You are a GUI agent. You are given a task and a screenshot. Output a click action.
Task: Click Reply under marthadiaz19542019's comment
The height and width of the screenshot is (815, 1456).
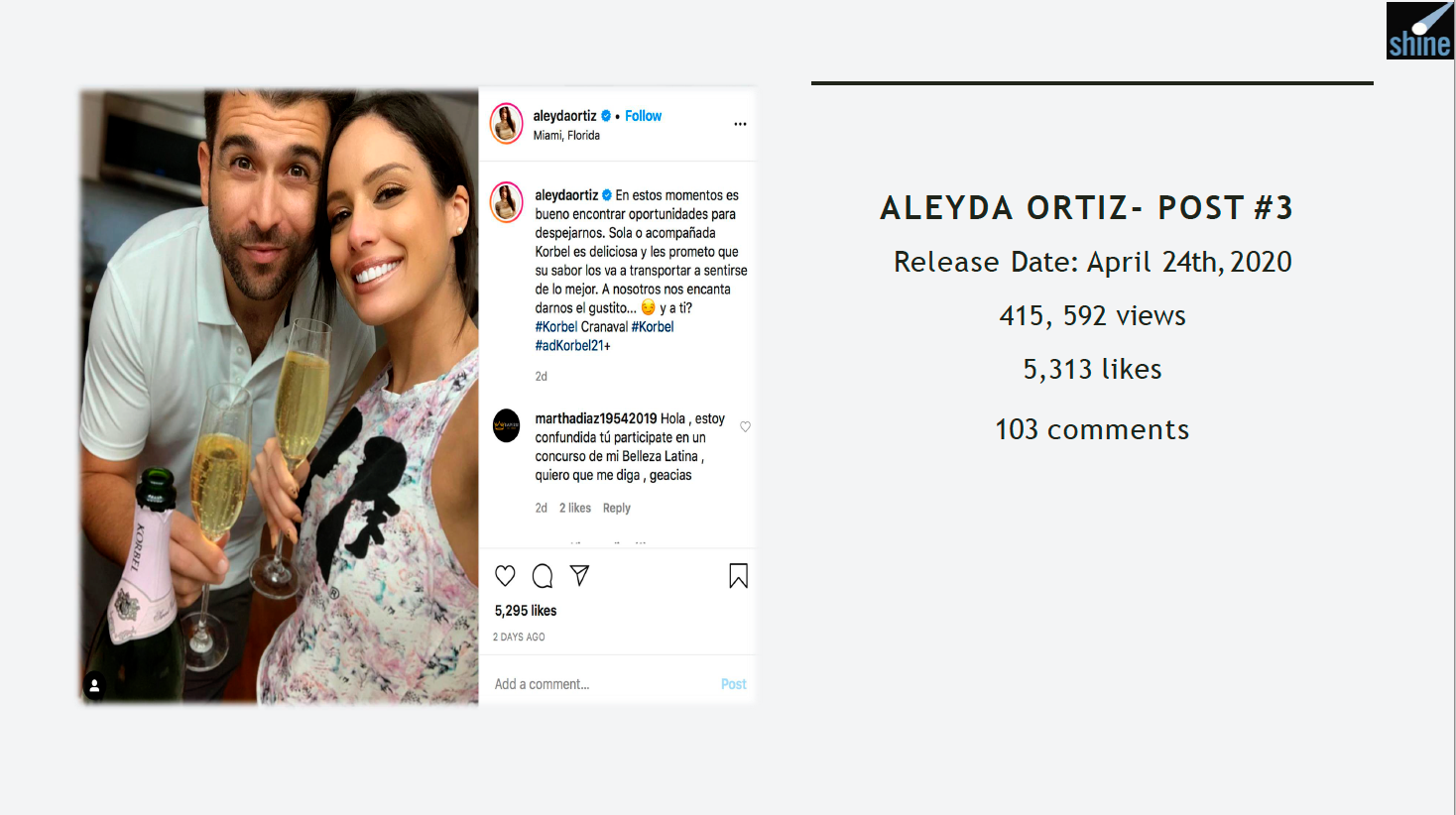(616, 508)
